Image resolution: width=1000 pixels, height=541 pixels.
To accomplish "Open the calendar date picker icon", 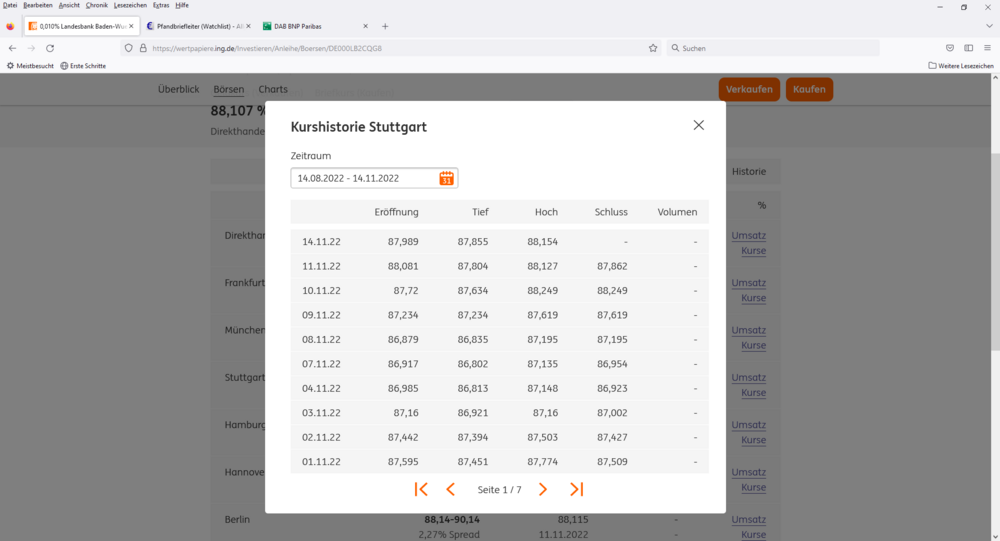I will tap(446, 178).
